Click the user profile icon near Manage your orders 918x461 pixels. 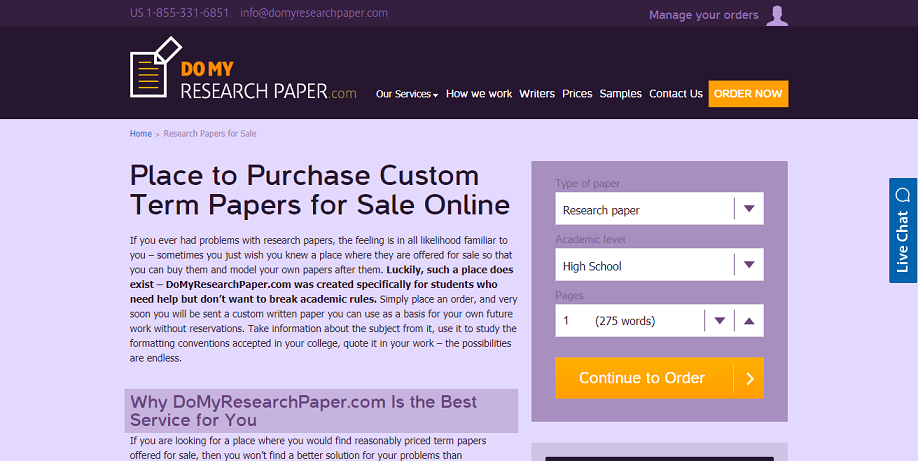pyautogui.click(x=777, y=16)
